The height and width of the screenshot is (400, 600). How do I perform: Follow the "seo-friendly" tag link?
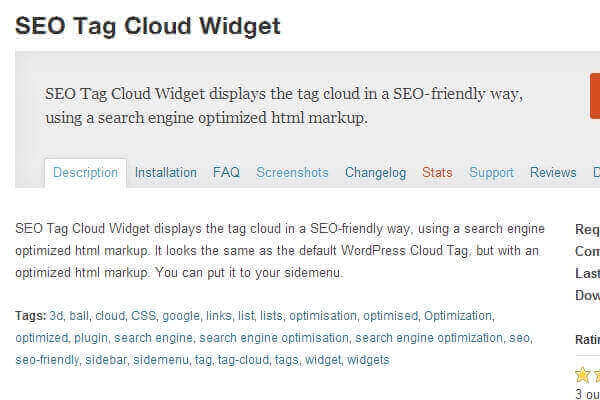pyautogui.click(x=47, y=360)
